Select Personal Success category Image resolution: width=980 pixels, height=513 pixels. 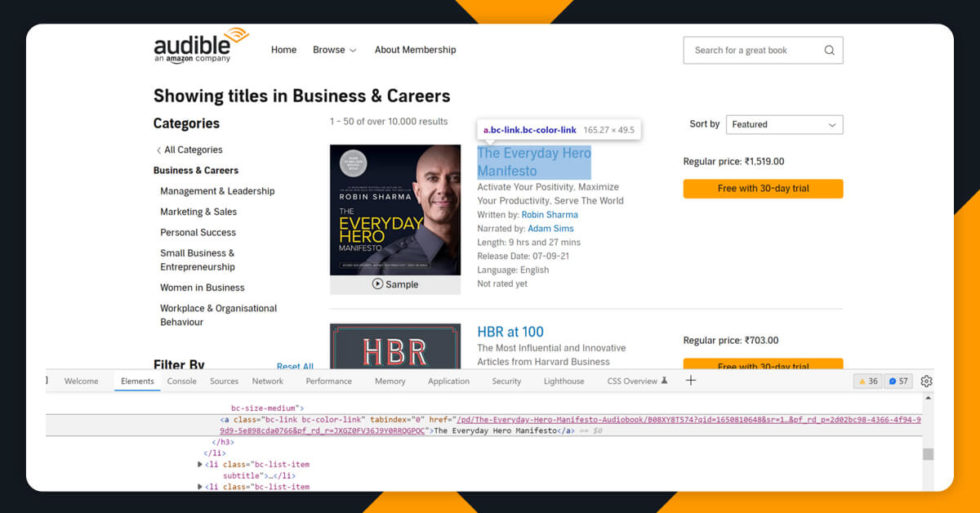(x=198, y=232)
